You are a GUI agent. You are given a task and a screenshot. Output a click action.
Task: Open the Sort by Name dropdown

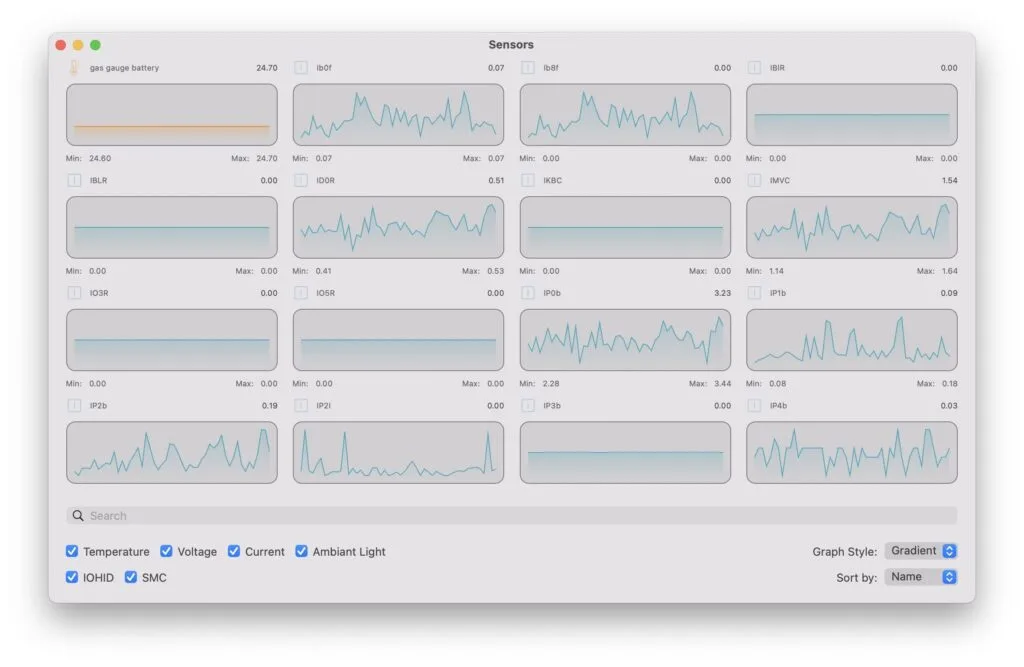(x=921, y=577)
